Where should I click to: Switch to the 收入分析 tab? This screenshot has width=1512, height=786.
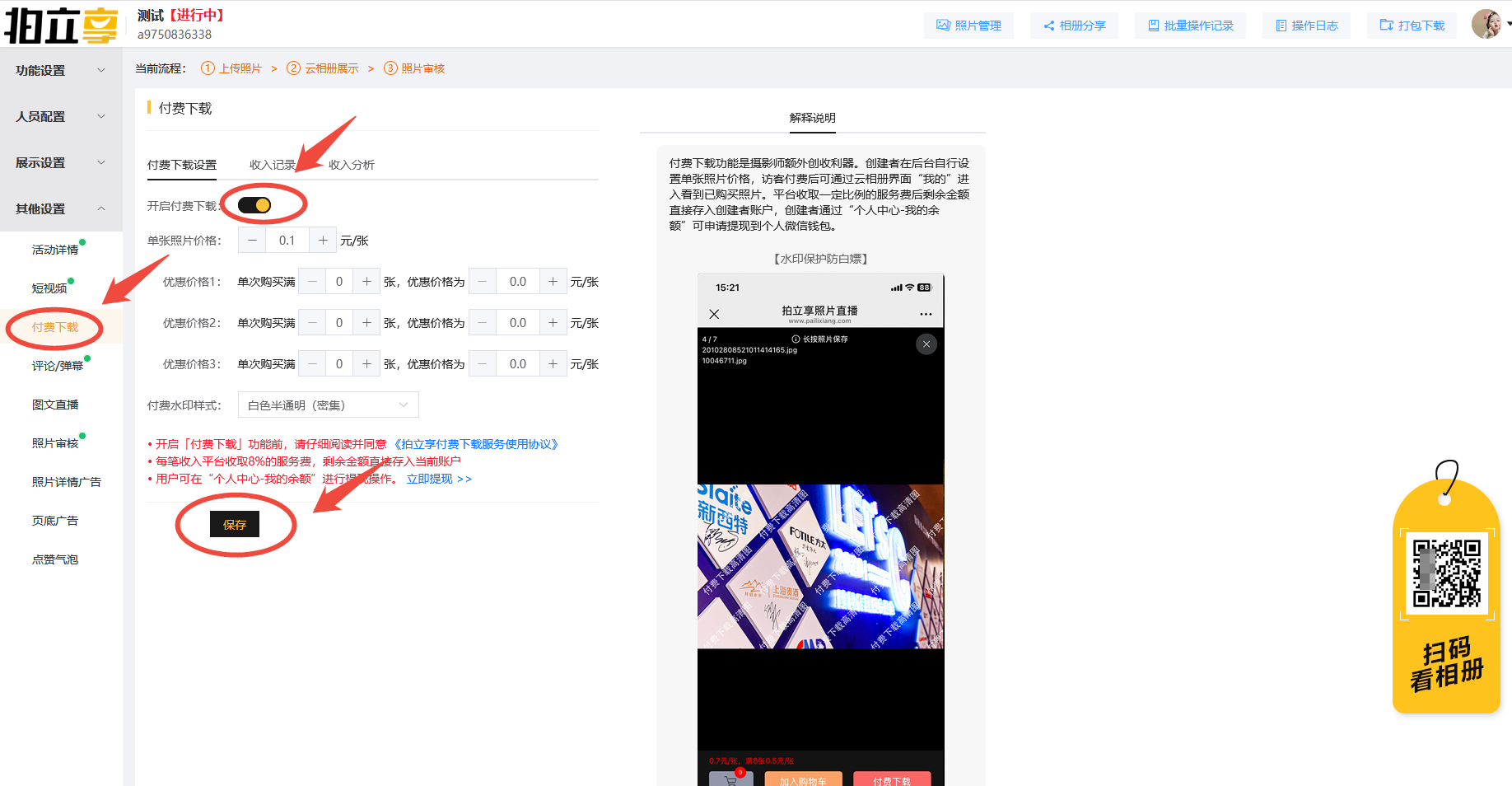pos(351,165)
